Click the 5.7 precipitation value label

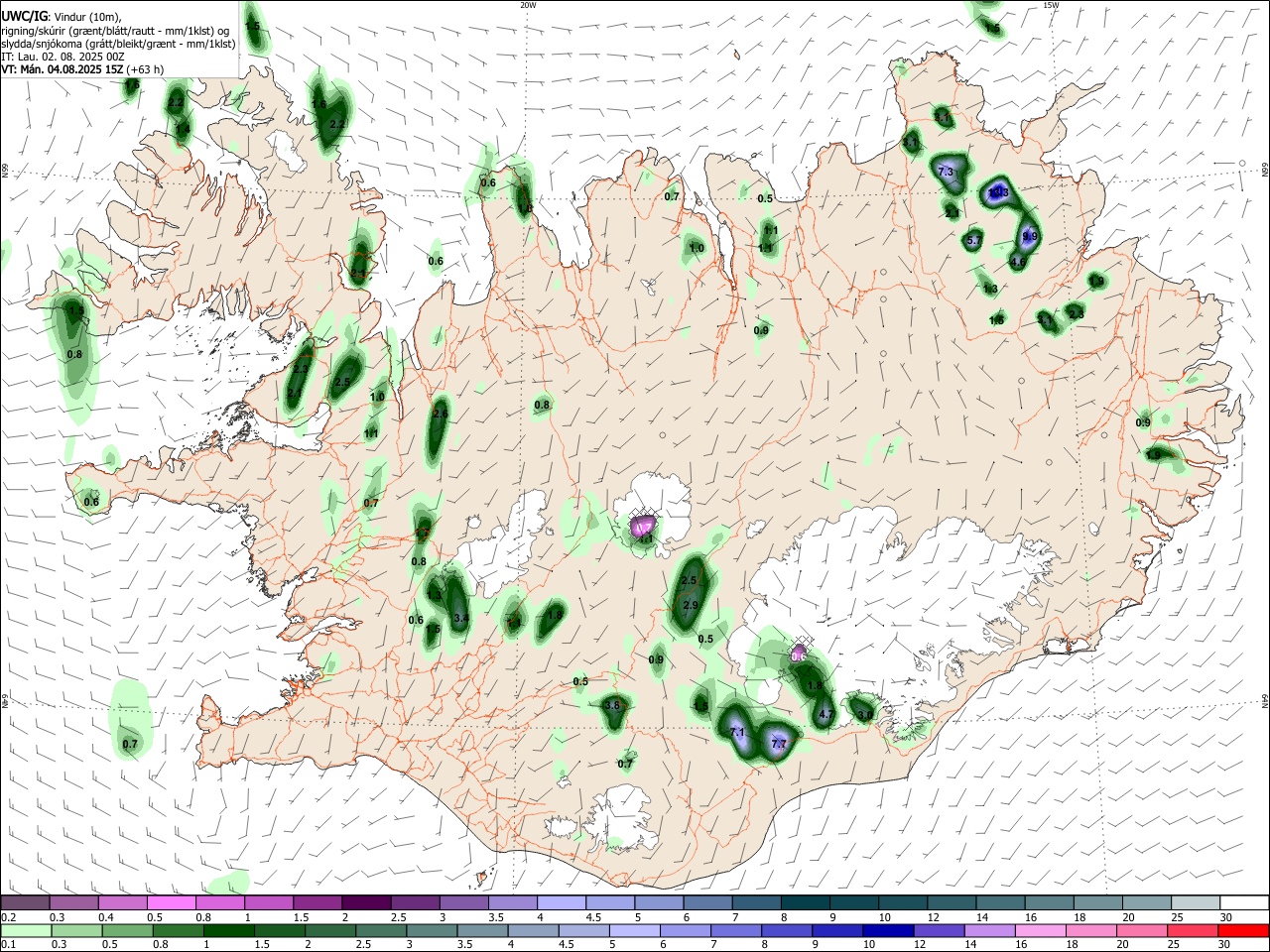974,240
